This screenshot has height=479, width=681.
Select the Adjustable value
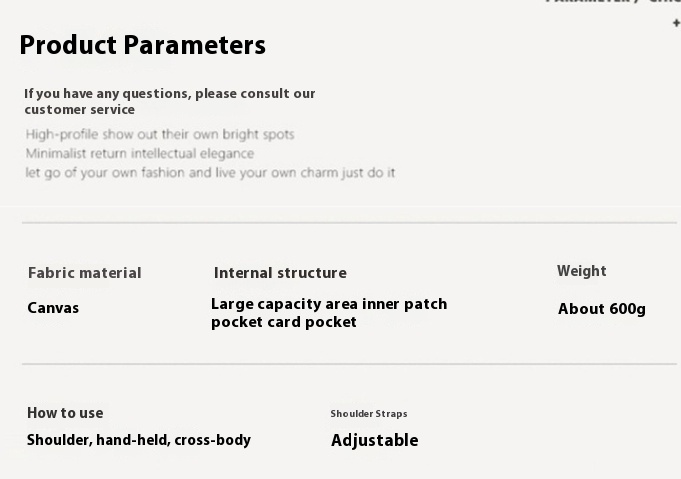(x=375, y=440)
